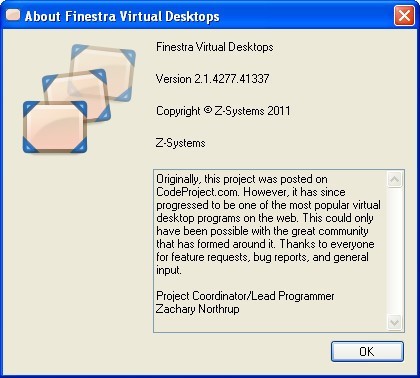The height and width of the screenshot is (378, 420).
Task: Click the small title bar app icon
Action: click(13, 15)
